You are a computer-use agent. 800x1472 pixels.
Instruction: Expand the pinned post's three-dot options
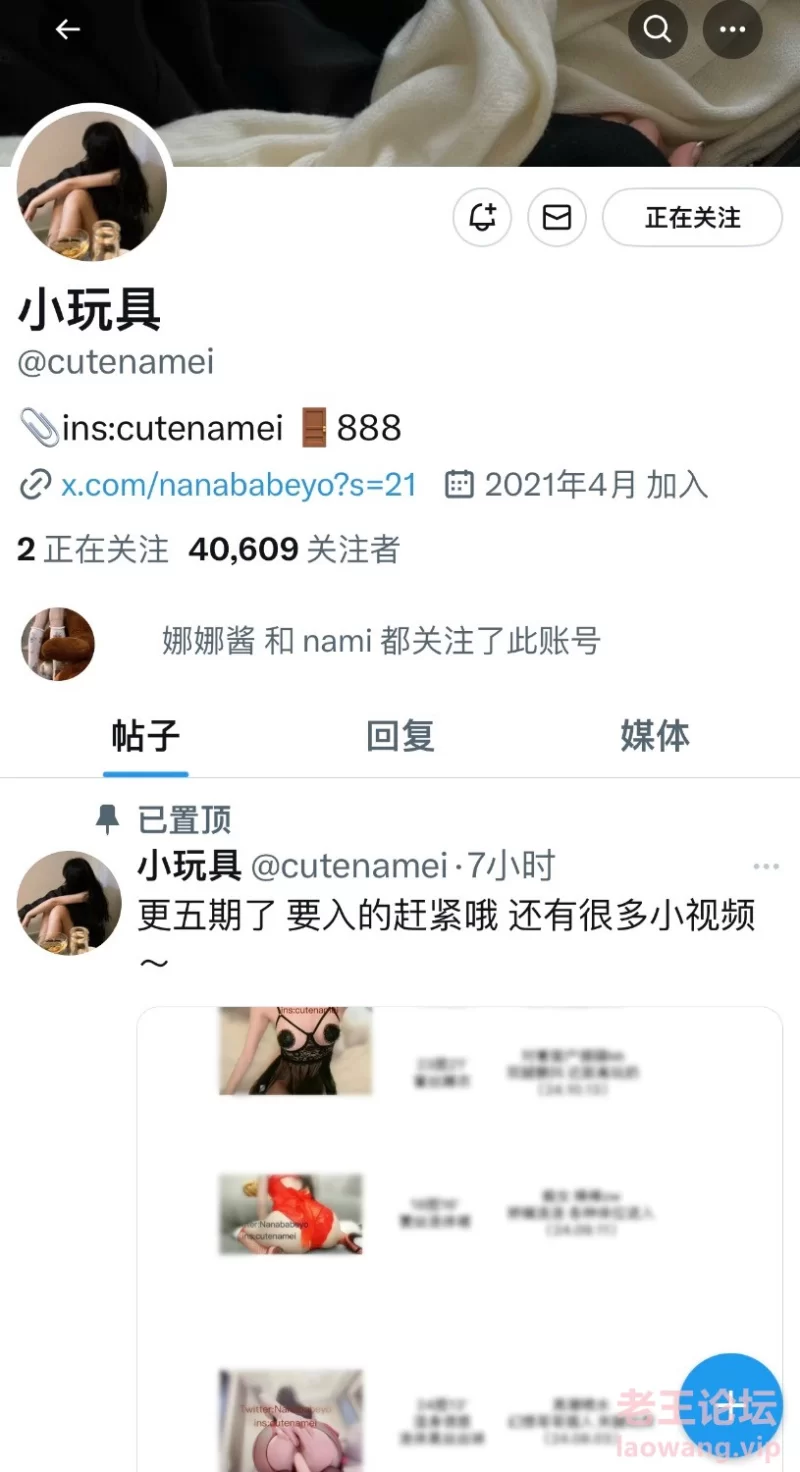[766, 866]
